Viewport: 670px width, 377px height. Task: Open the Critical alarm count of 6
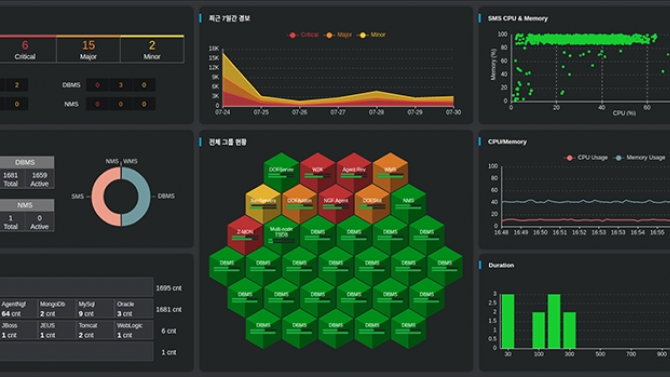[25, 50]
